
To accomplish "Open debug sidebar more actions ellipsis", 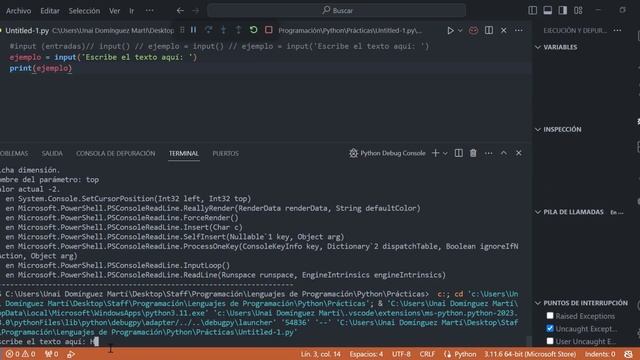I will point(617,30).
